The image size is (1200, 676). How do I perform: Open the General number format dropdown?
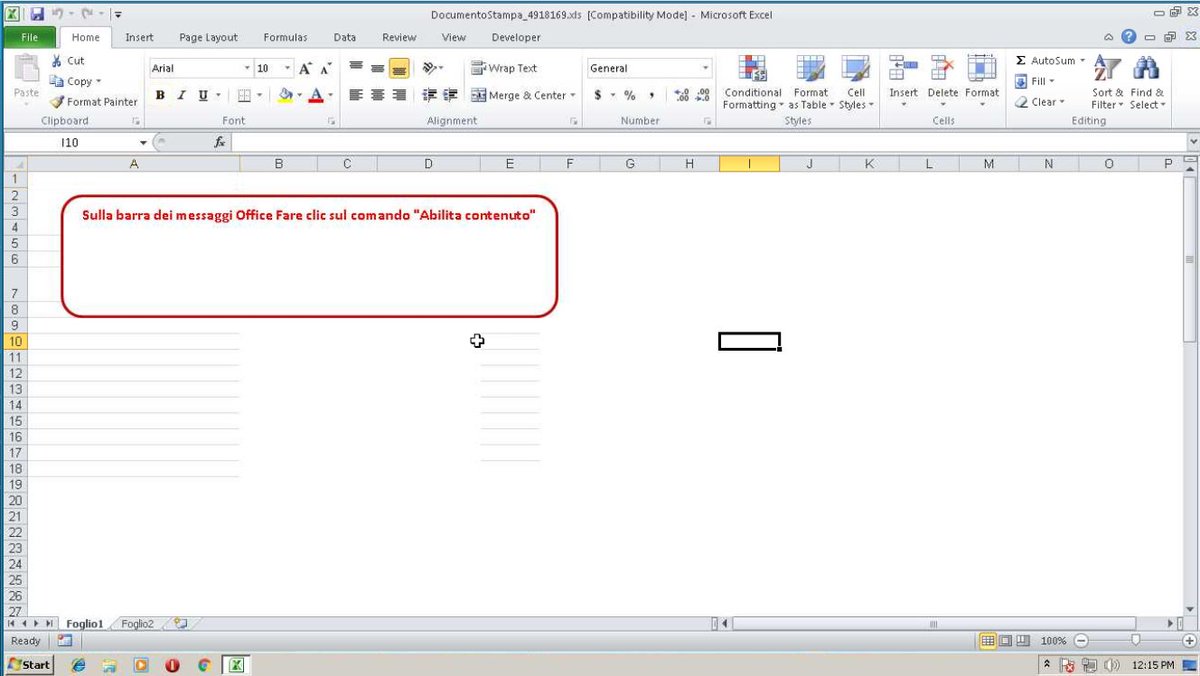tap(706, 68)
